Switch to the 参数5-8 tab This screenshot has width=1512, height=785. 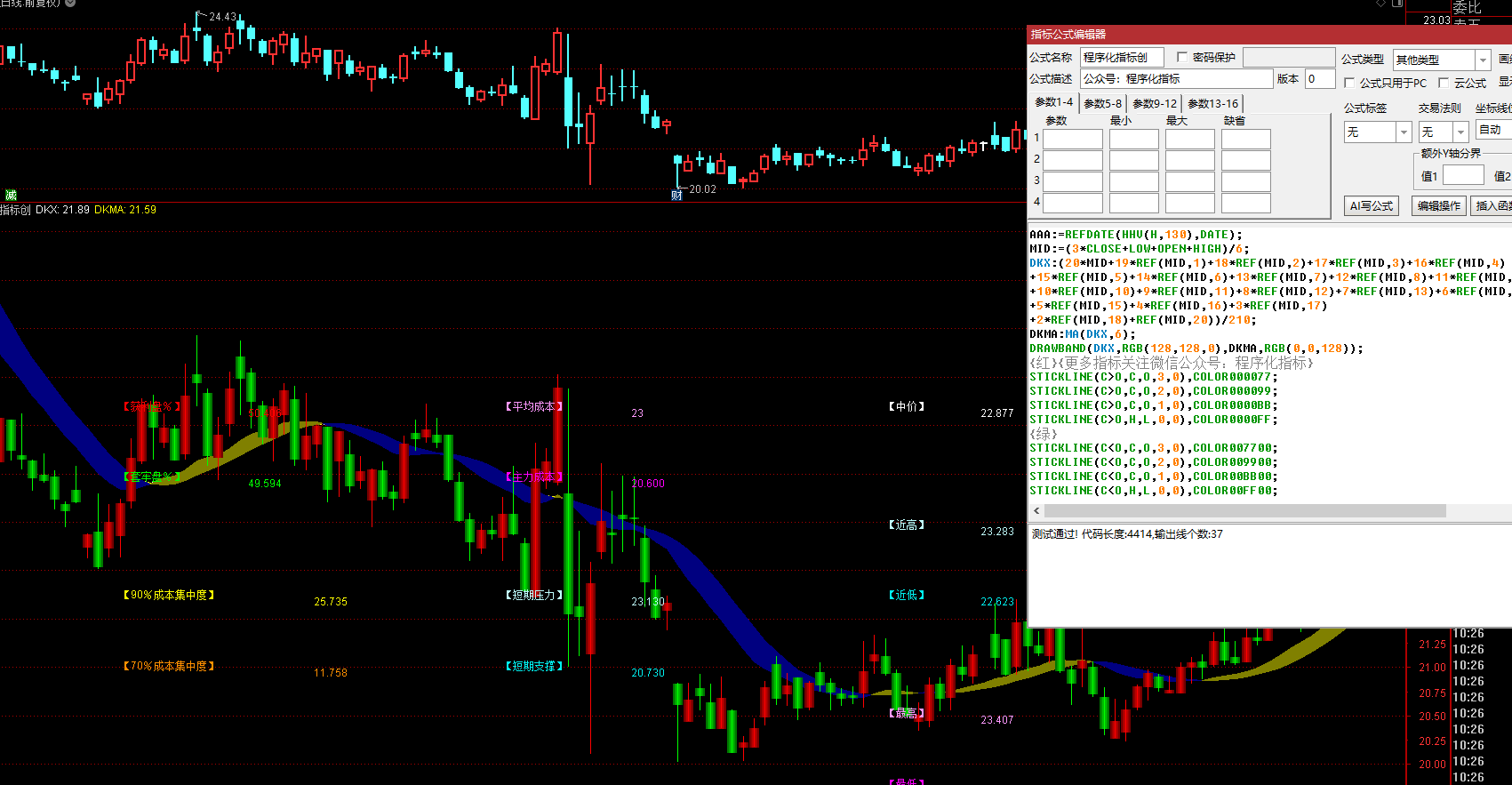click(1102, 104)
